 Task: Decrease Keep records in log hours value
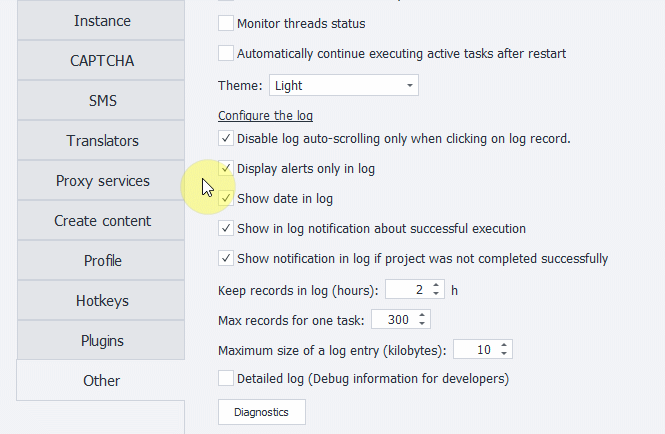pos(436,294)
